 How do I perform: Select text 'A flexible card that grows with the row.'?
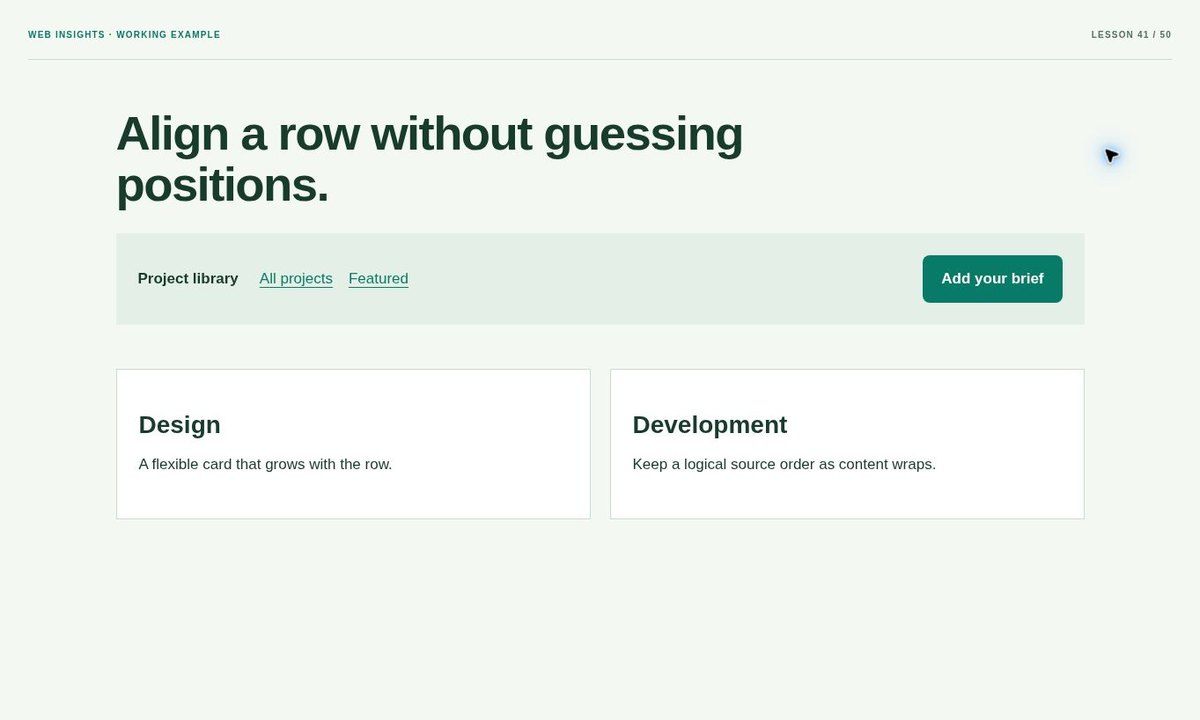[265, 464]
